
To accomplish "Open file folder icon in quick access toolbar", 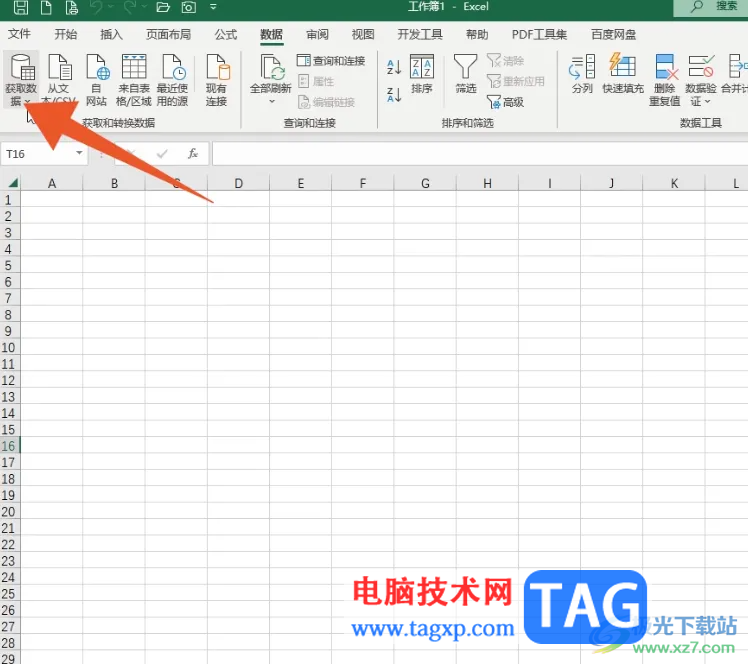I will [x=163, y=7].
